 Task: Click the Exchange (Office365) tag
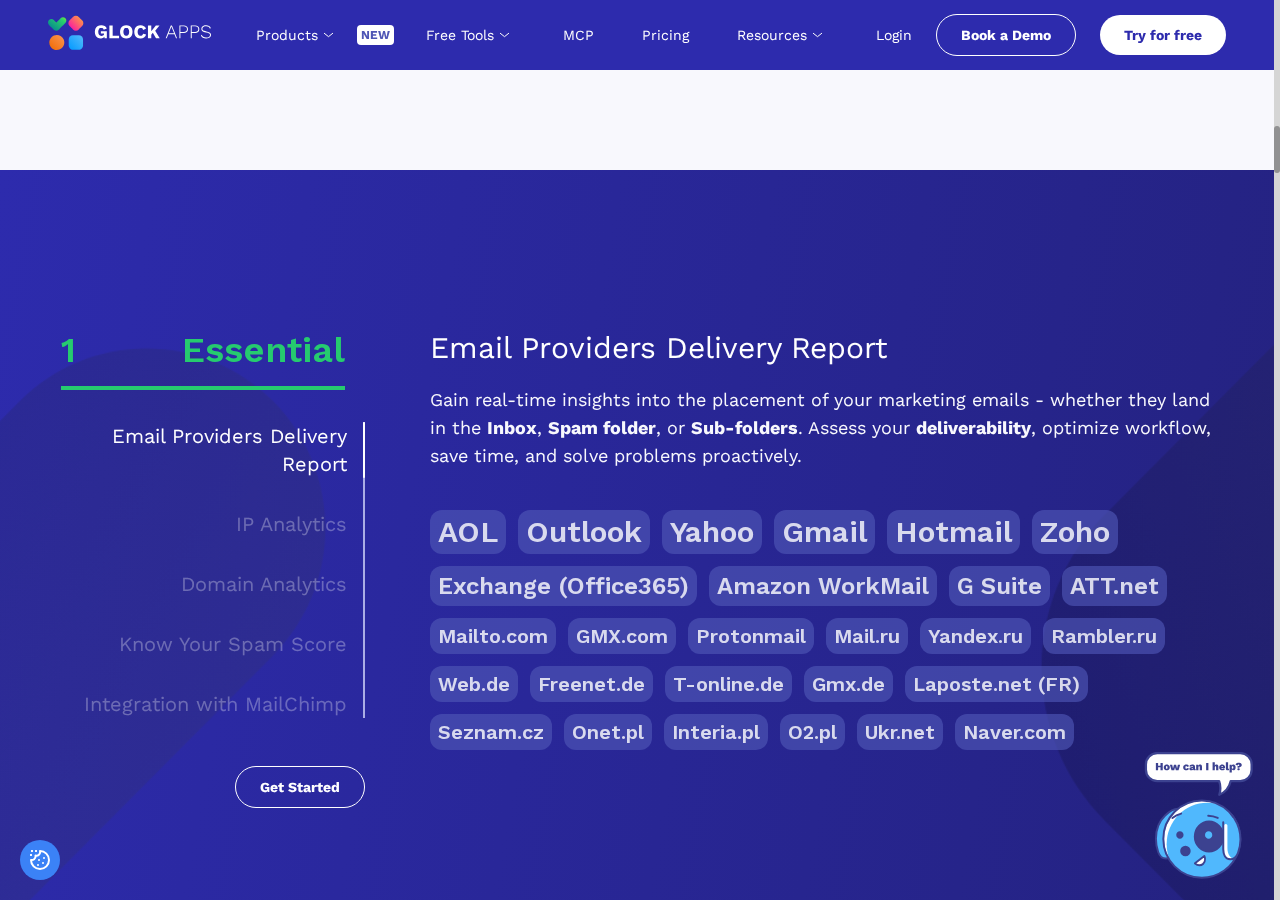(563, 586)
